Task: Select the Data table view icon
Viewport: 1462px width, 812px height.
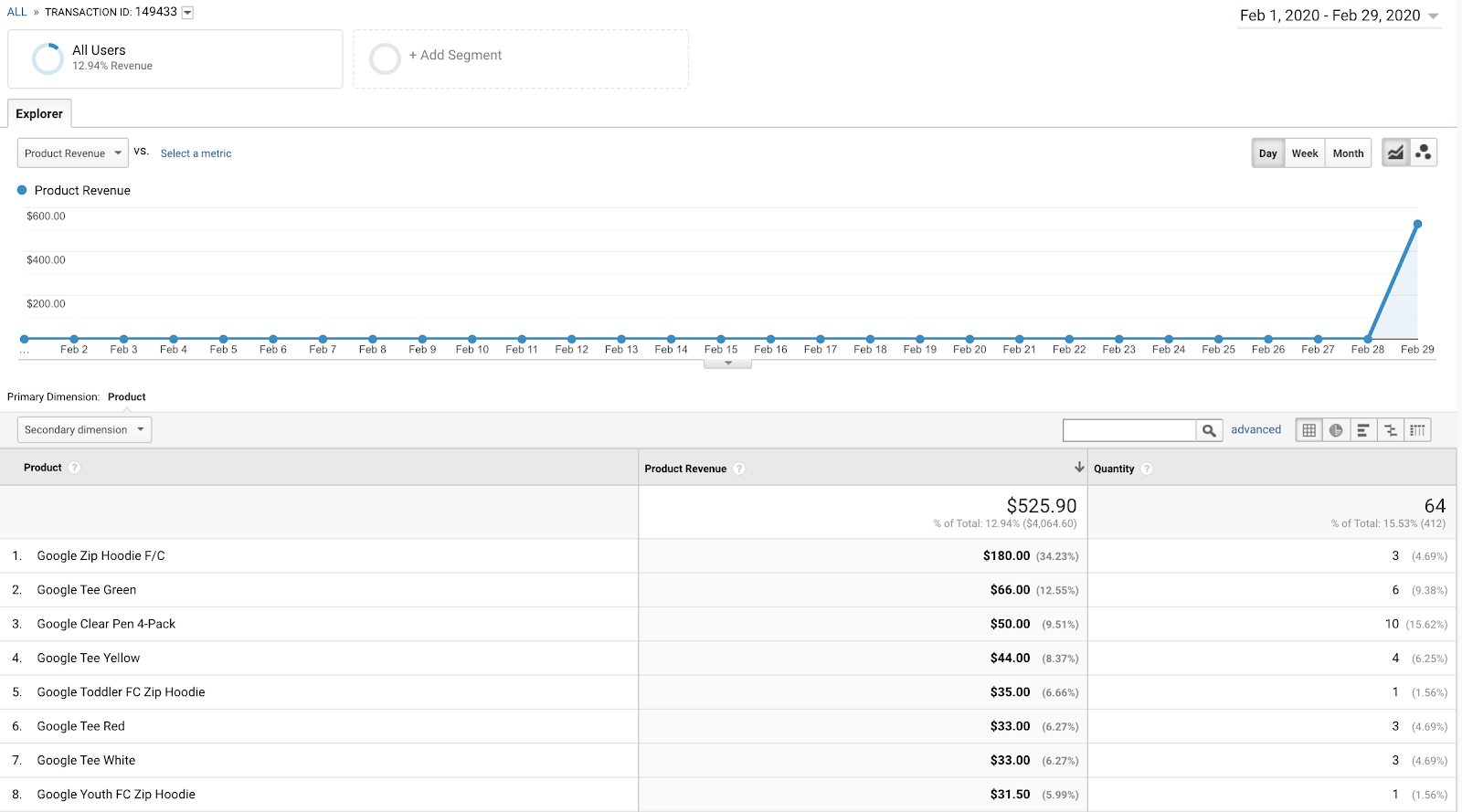Action: [1309, 430]
